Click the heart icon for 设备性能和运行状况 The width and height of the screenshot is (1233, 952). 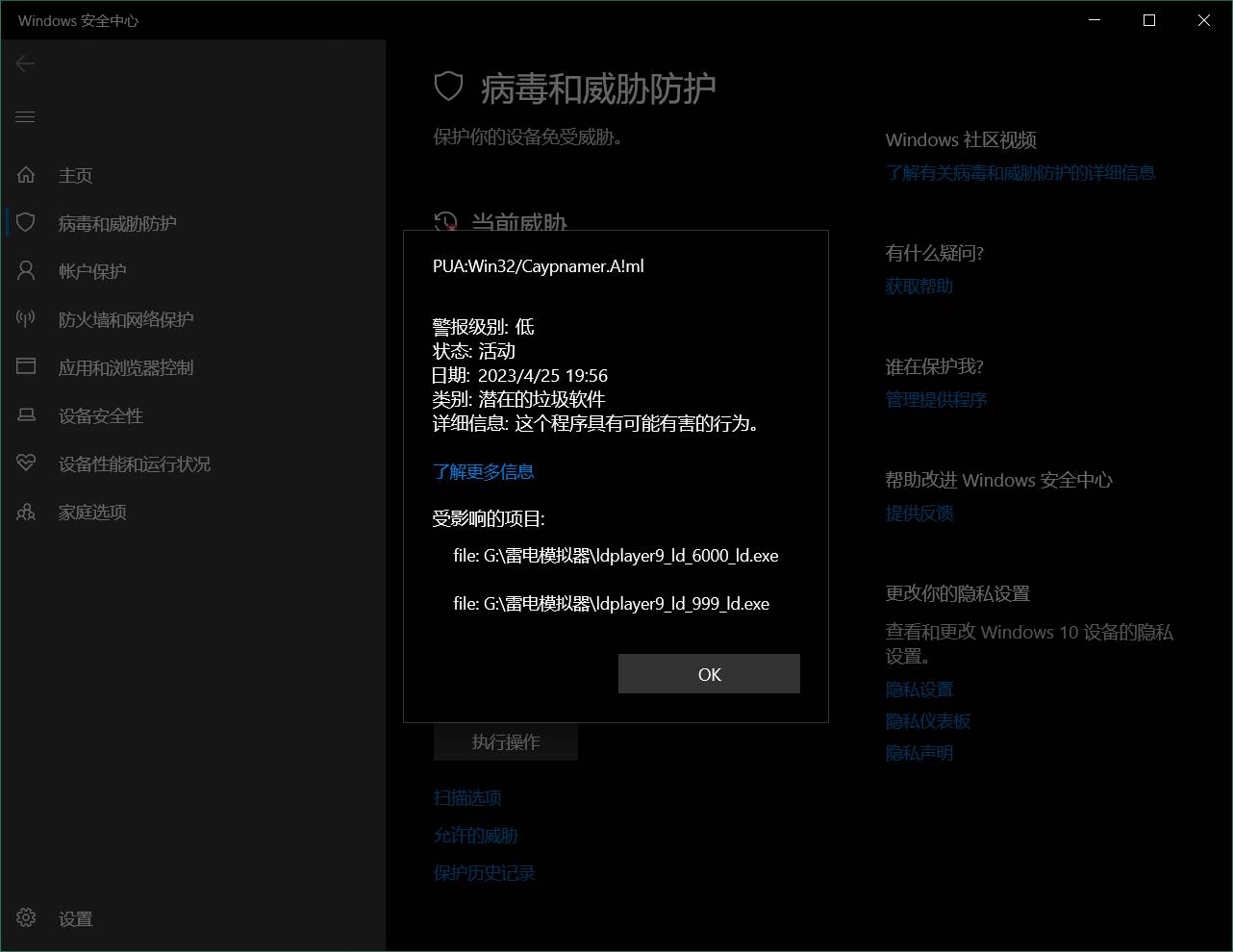tap(26, 463)
